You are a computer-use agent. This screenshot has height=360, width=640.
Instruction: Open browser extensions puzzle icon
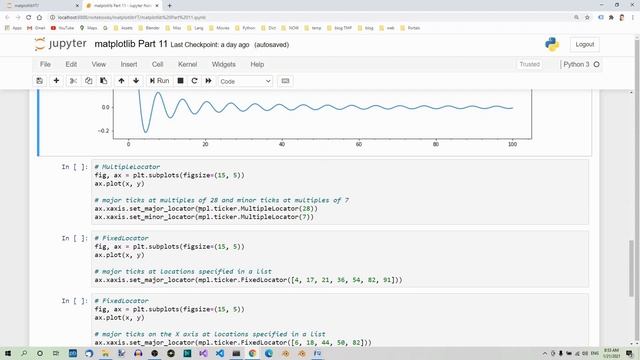pyautogui.click(x=611, y=18)
